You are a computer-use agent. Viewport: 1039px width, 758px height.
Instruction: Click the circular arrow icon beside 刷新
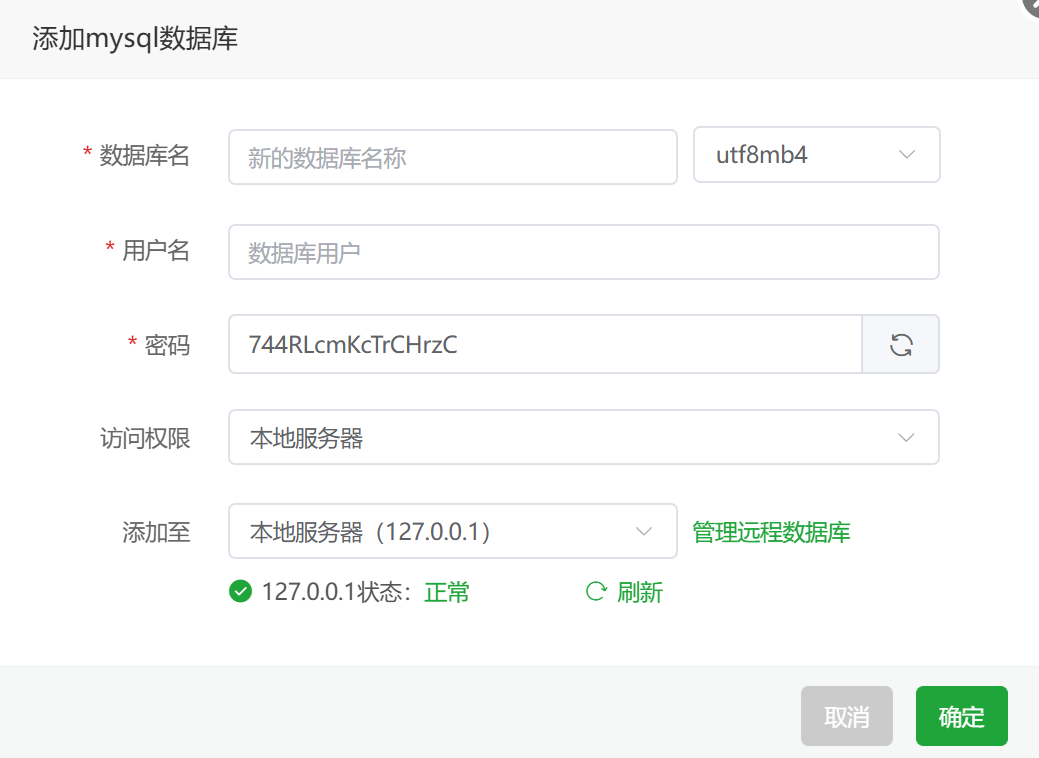click(596, 592)
